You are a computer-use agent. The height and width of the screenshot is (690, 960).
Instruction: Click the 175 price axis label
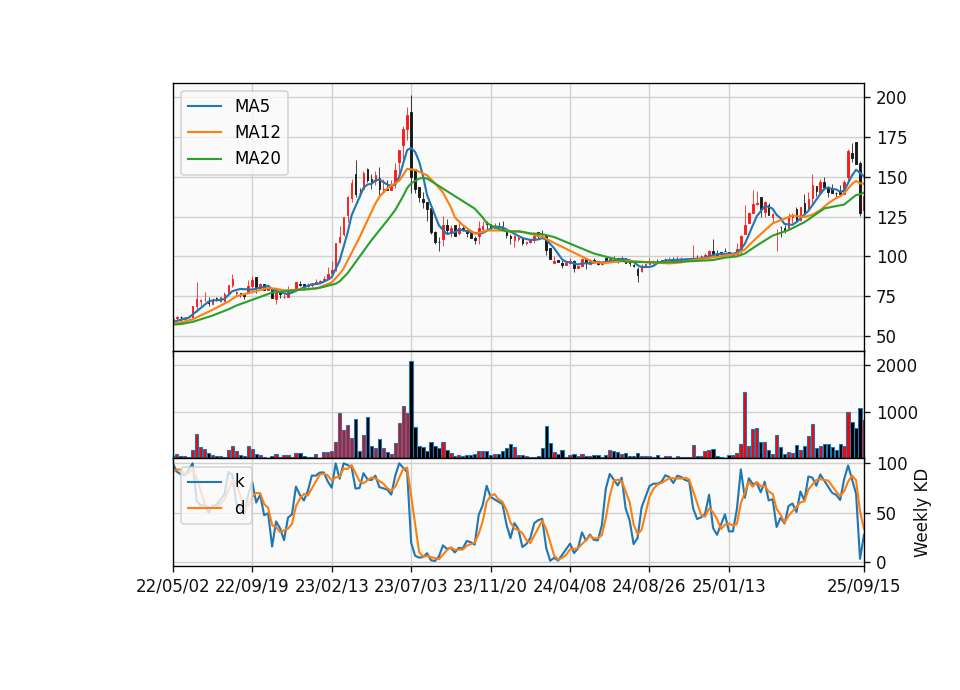pyautogui.click(x=891, y=138)
